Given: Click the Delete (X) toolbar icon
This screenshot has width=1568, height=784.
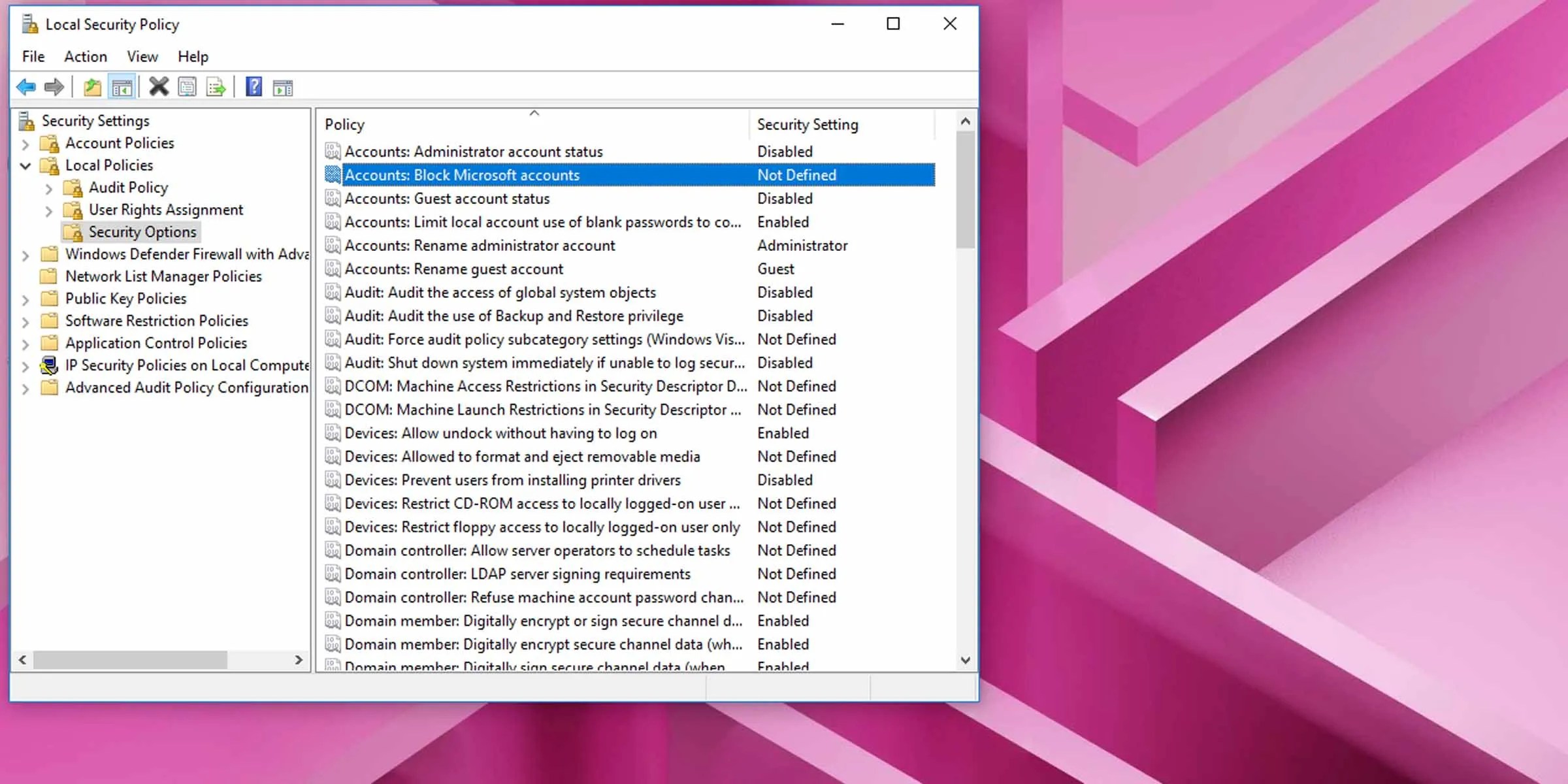Looking at the screenshot, I should (x=159, y=86).
